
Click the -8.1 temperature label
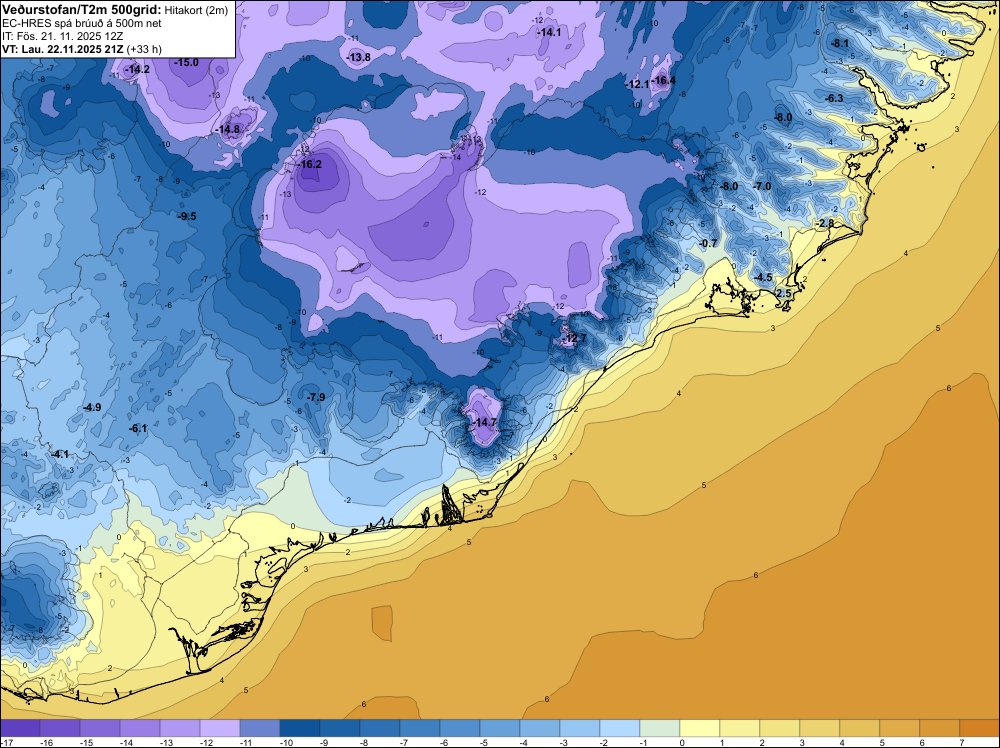(x=839, y=43)
